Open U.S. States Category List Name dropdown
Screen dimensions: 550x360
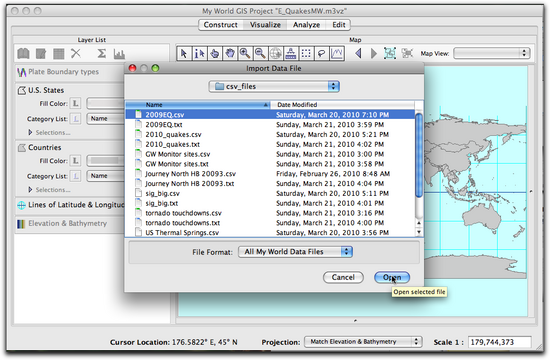(x=105, y=119)
